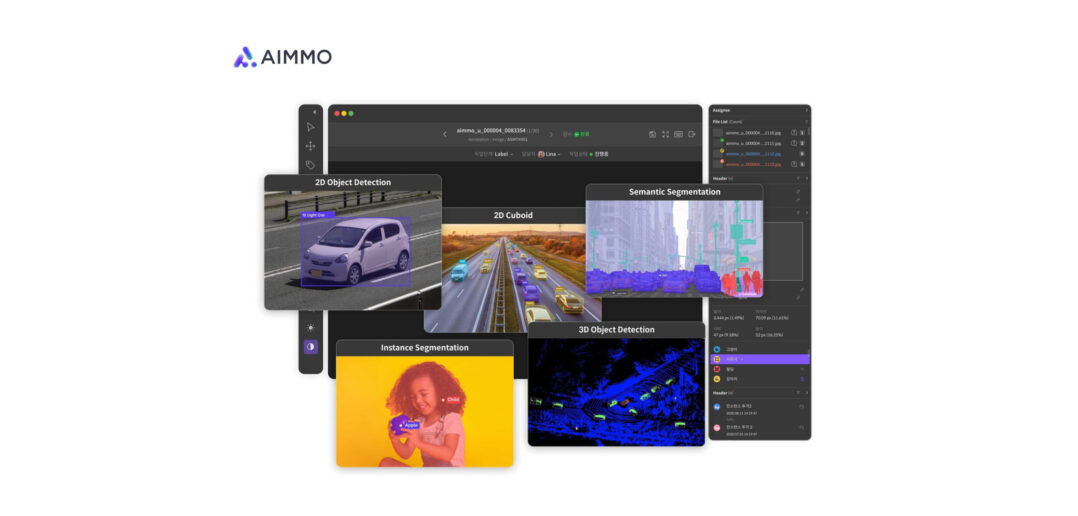1078x516 pixels.
Task: Collapse the left toolbar arrow
Action: pyautogui.click(x=314, y=111)
